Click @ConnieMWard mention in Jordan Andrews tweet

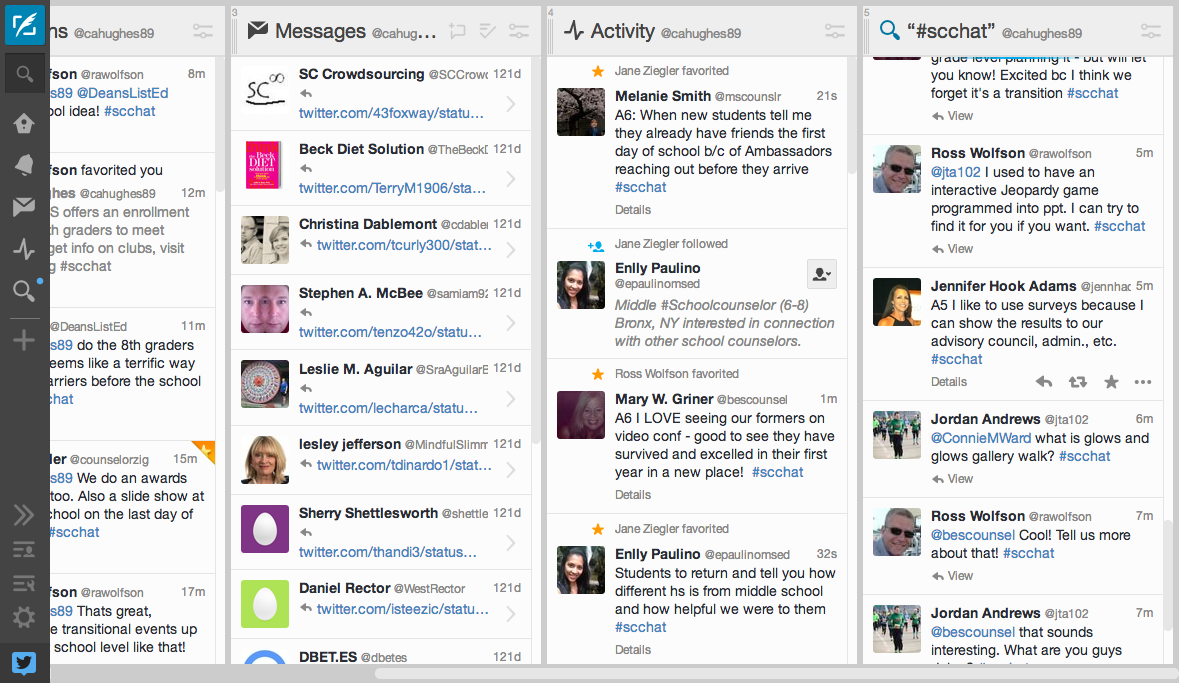point(981,438)
